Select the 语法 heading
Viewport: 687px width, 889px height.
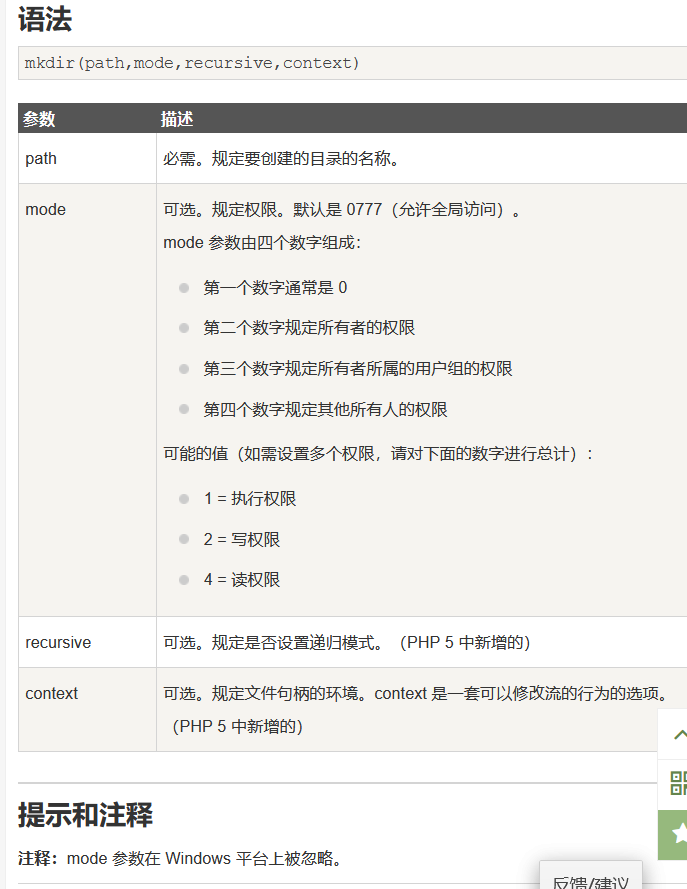pos(45,19)
